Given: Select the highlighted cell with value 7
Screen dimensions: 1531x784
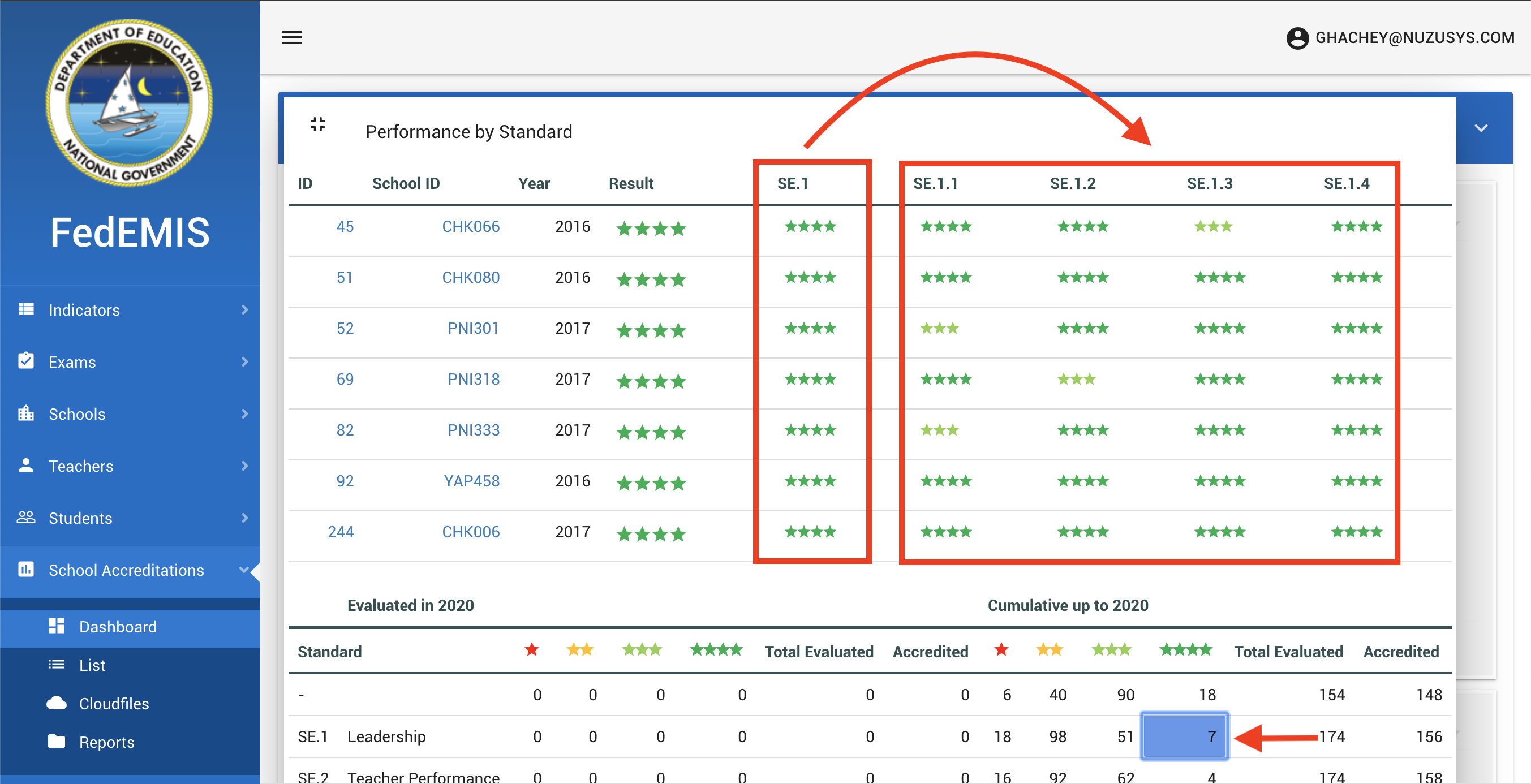Looking at the screenshot, I should pos(1184,736).
